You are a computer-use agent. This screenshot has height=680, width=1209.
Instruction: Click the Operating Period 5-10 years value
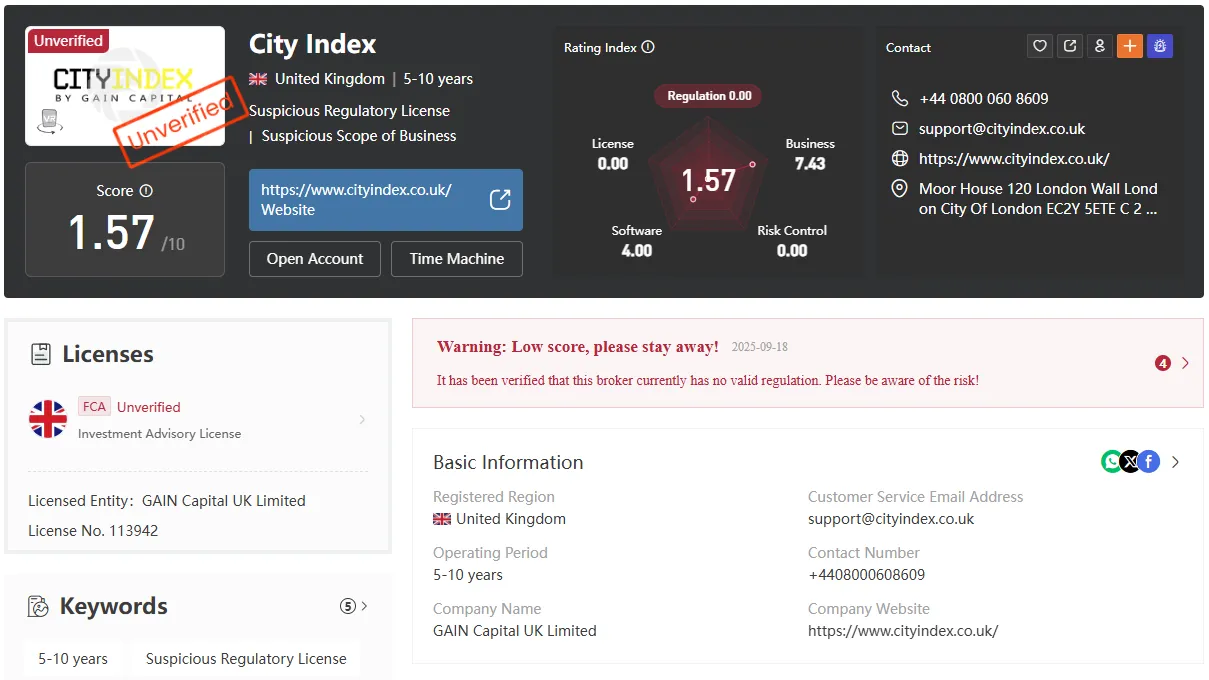tap(468, 574)
